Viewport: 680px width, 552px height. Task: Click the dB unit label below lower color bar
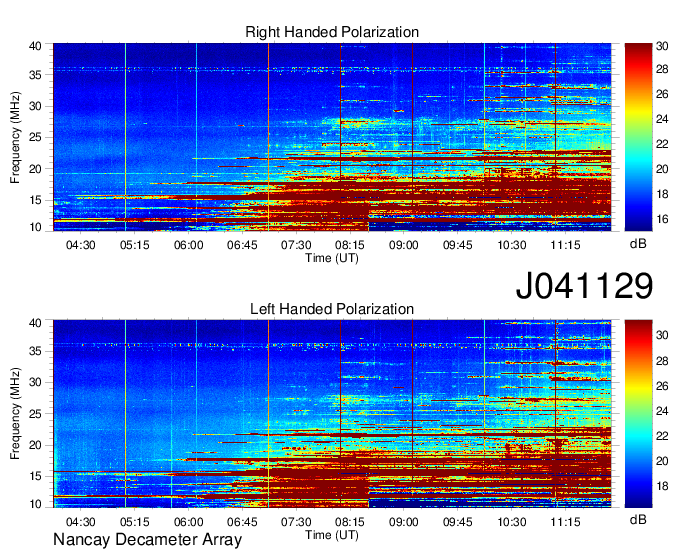(638, 519)
